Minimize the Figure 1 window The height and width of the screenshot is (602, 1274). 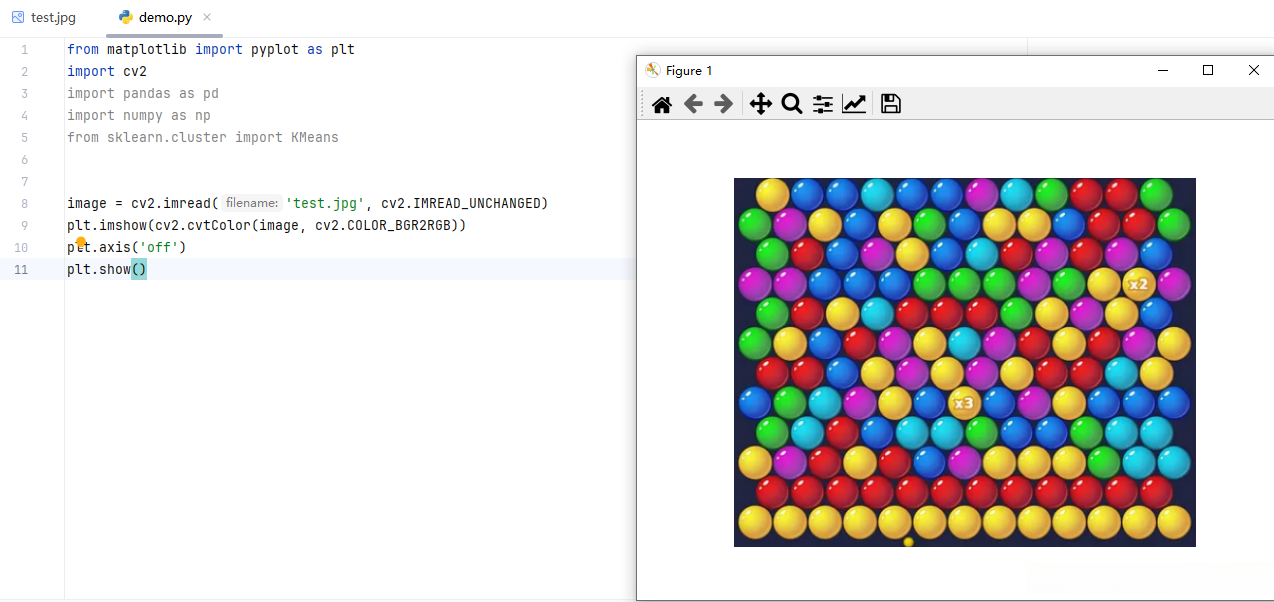(x=1163, y=70)
